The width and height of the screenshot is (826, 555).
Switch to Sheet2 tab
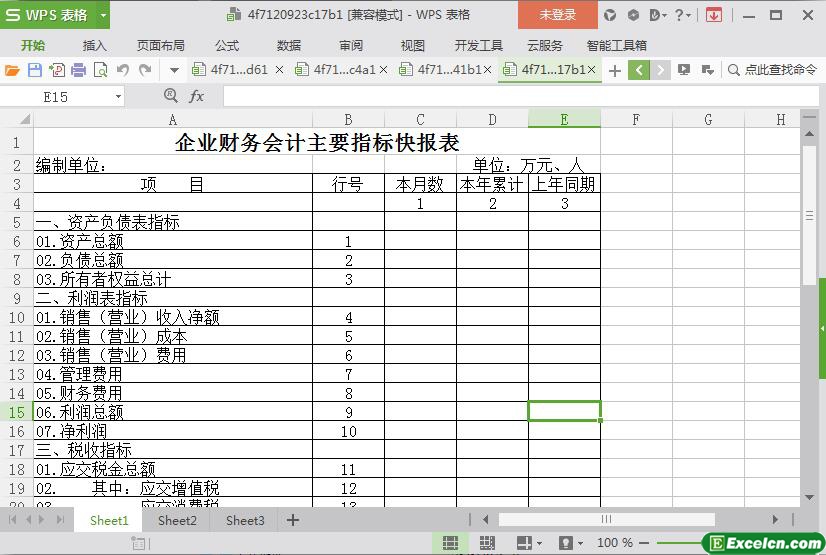pos(177,520)
